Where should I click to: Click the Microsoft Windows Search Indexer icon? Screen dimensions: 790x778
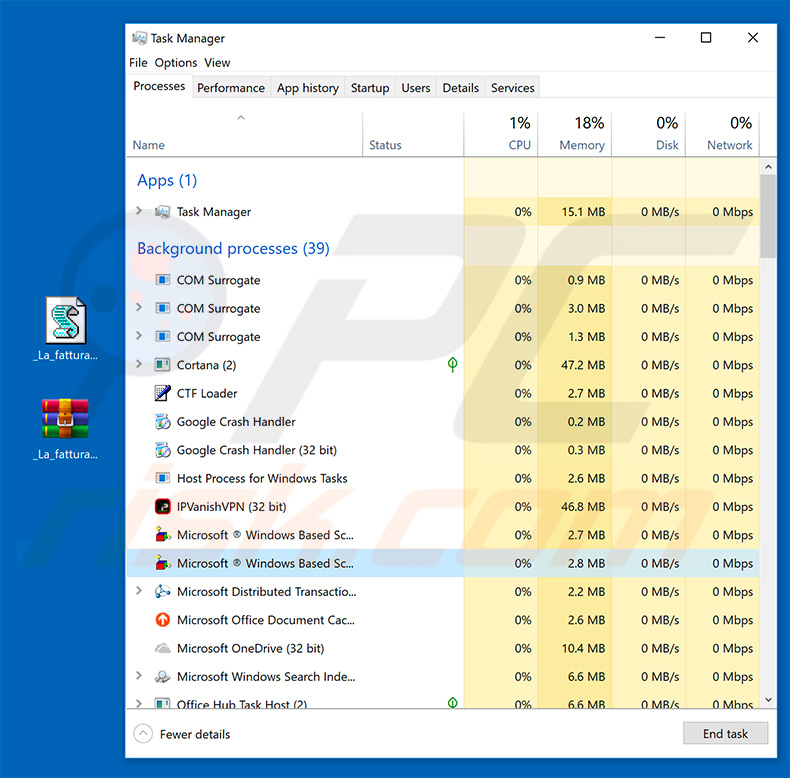[x=162, y=677]
